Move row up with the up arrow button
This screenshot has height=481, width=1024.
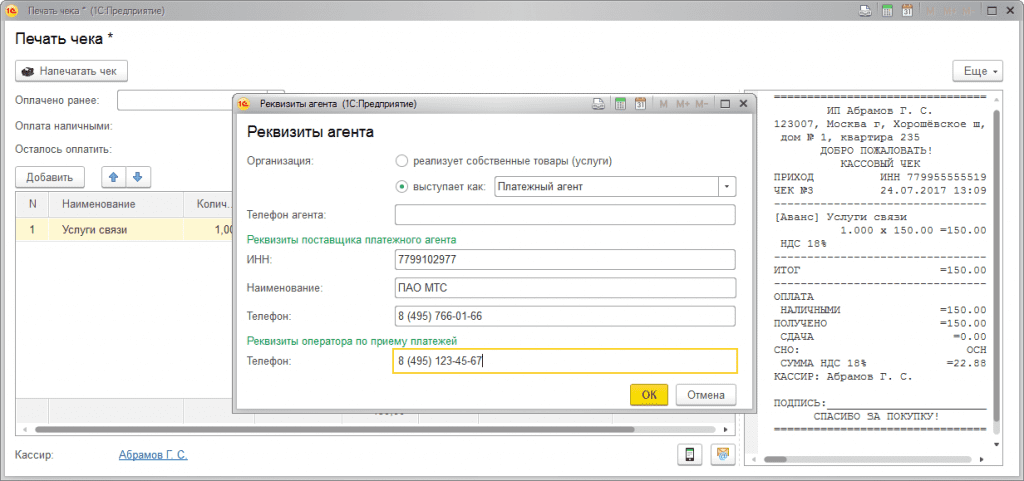[114, 177]
